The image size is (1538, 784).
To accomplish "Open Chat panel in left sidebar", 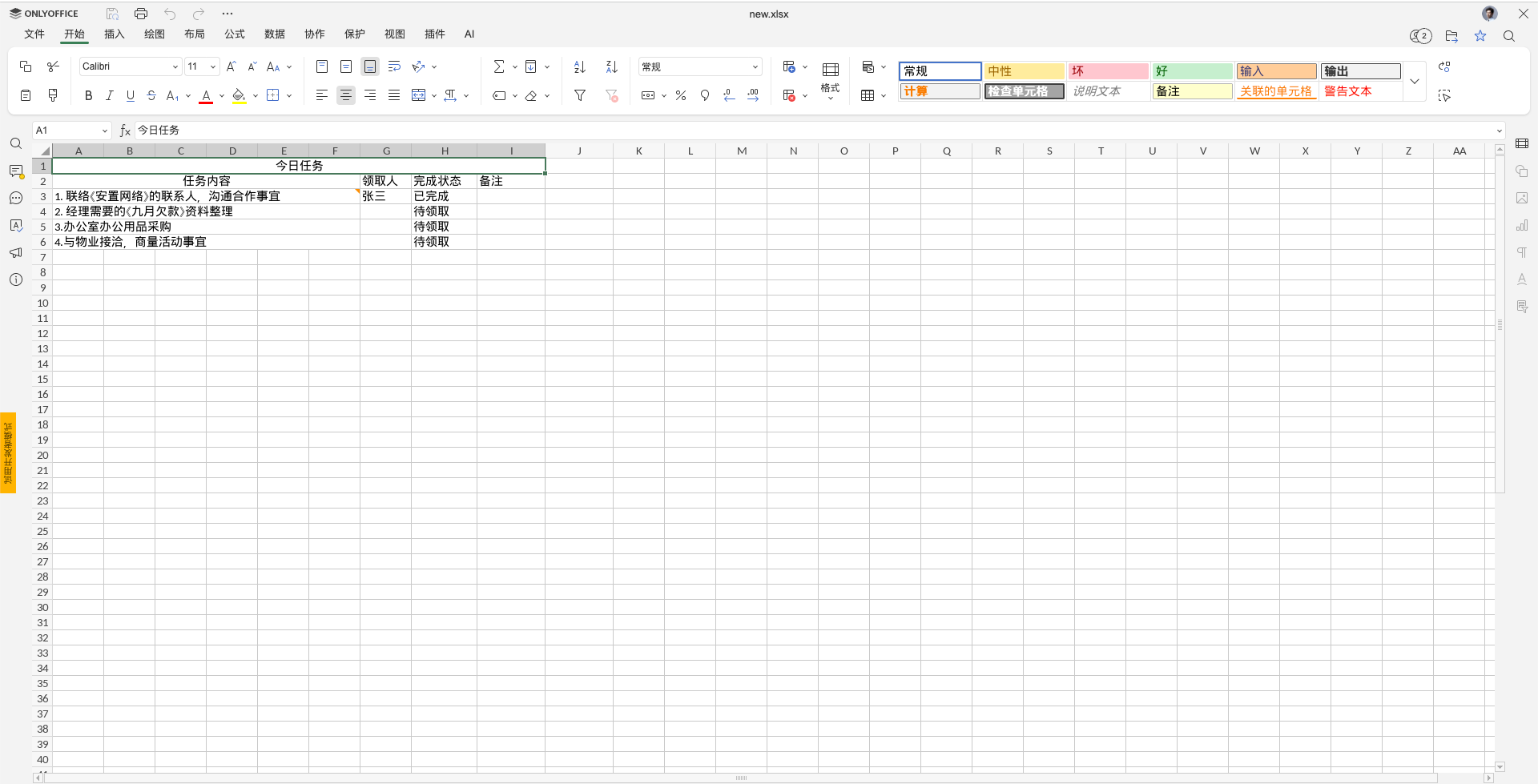I will point(16,199).
